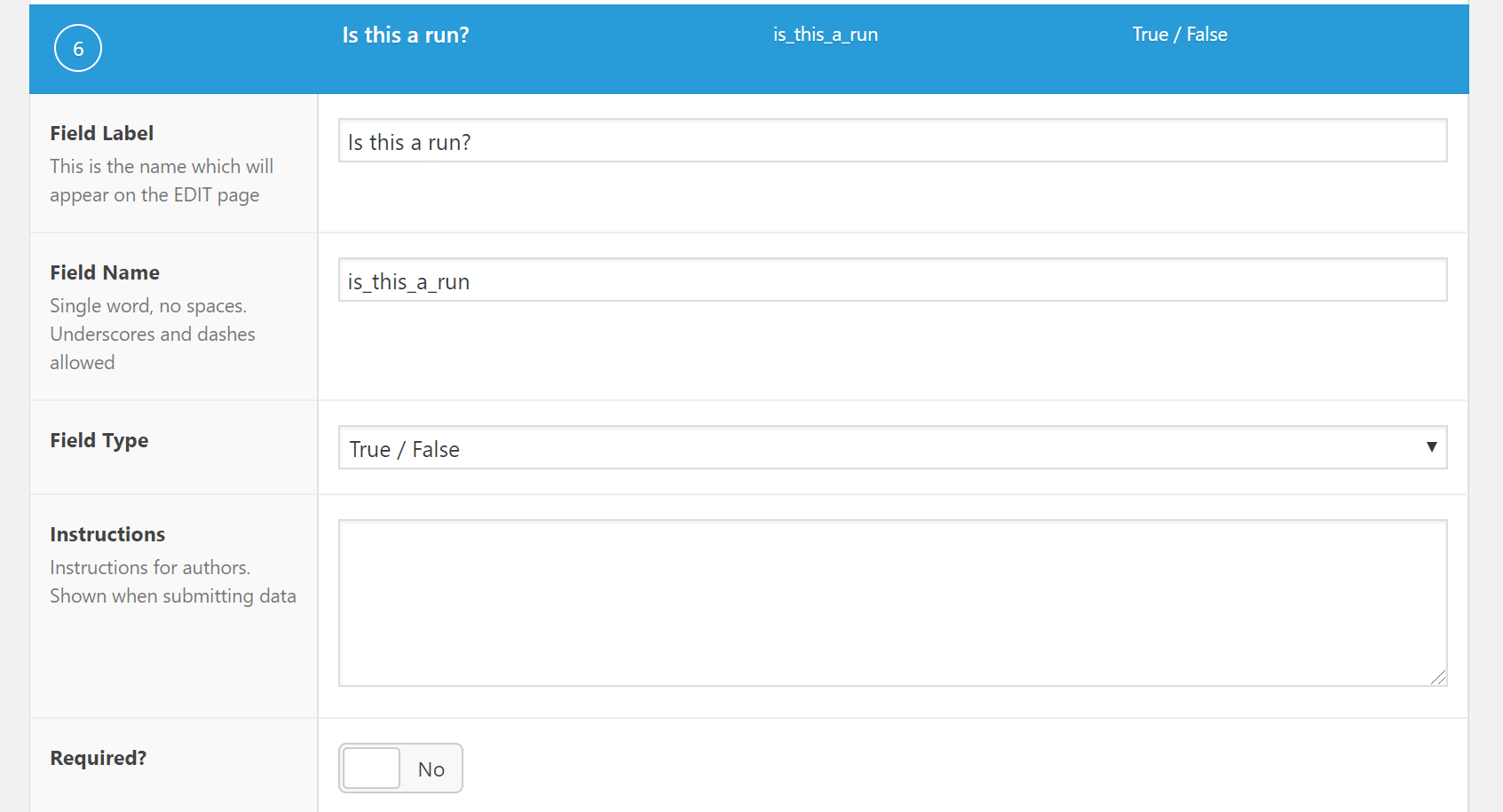The image size is (1503, 812).
Task: Click the Field Type label
Action: 99,440
